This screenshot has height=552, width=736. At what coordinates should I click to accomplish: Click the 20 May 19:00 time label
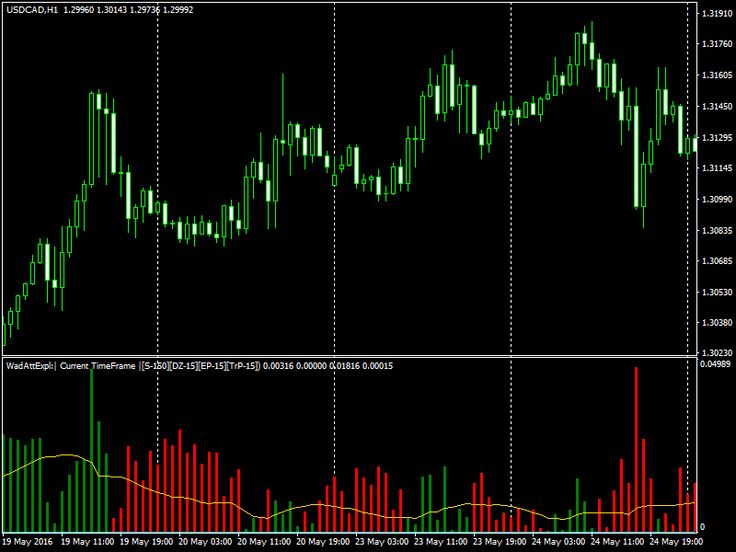[x=323, y=542]
